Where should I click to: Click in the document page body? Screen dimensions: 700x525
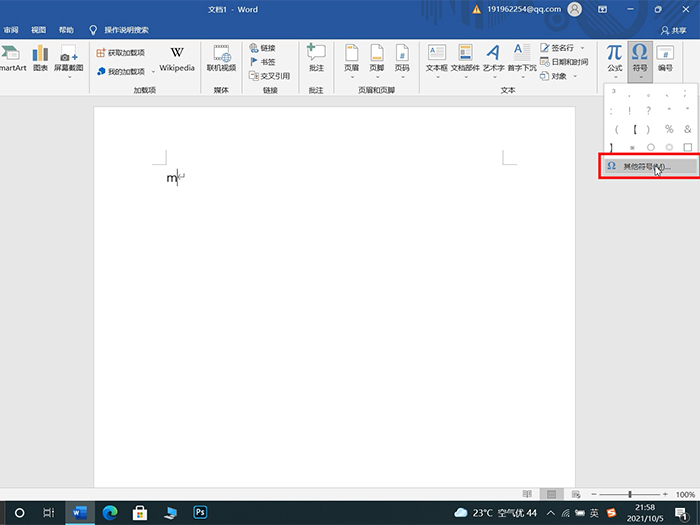pos(334,296)
